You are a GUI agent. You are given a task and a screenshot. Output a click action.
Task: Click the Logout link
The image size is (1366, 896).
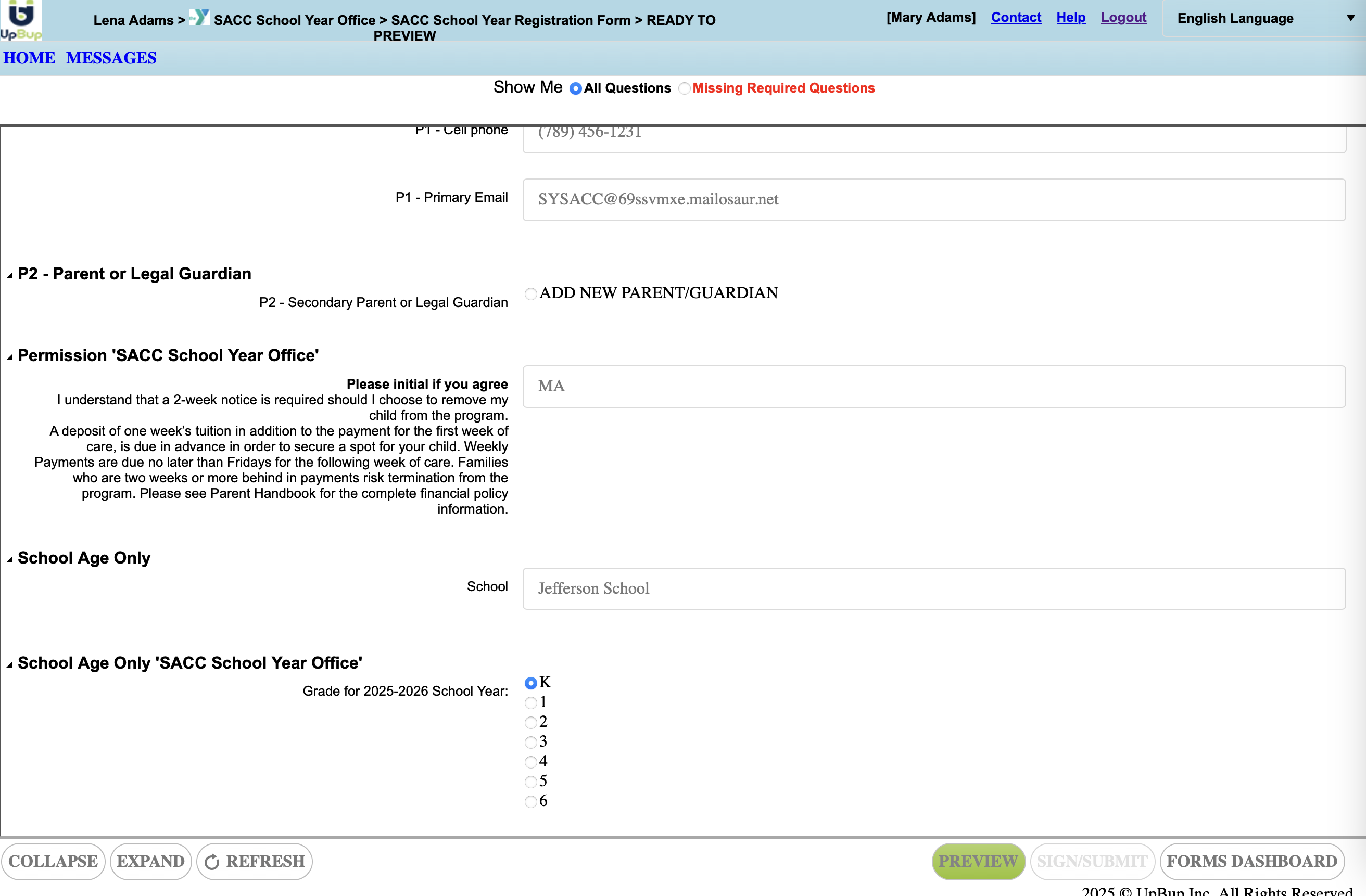pyautogui.click(x=1123, y=17)
